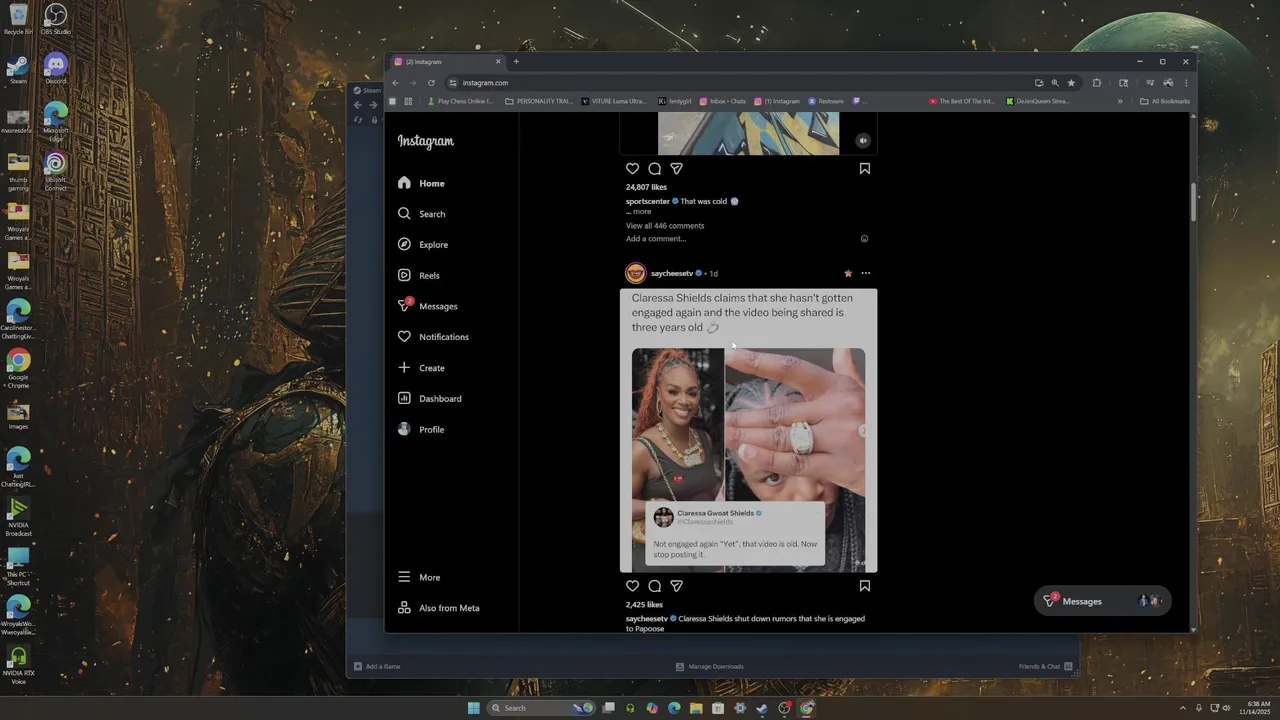Click Add a comment field
This screenshot has height=720, width=1280.
pos(656,239)
